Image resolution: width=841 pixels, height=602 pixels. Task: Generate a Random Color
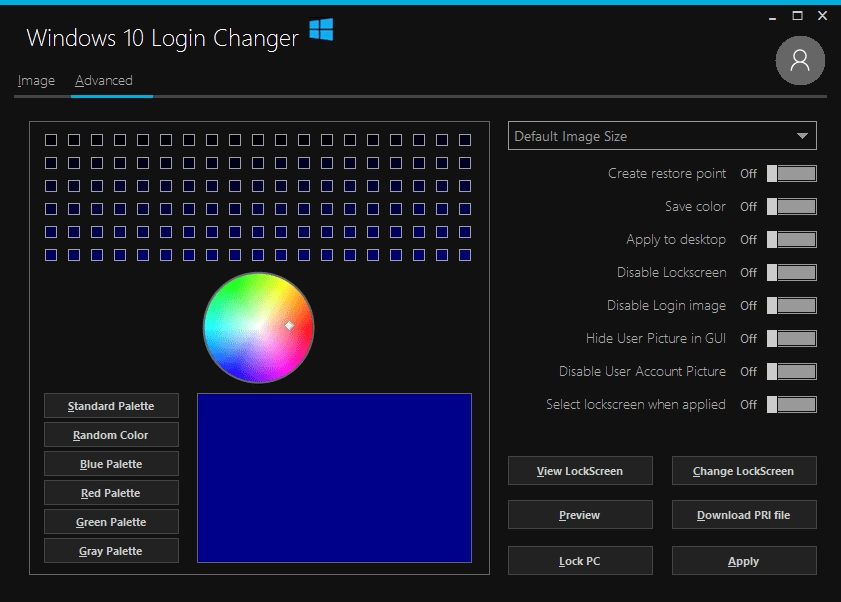111,435
